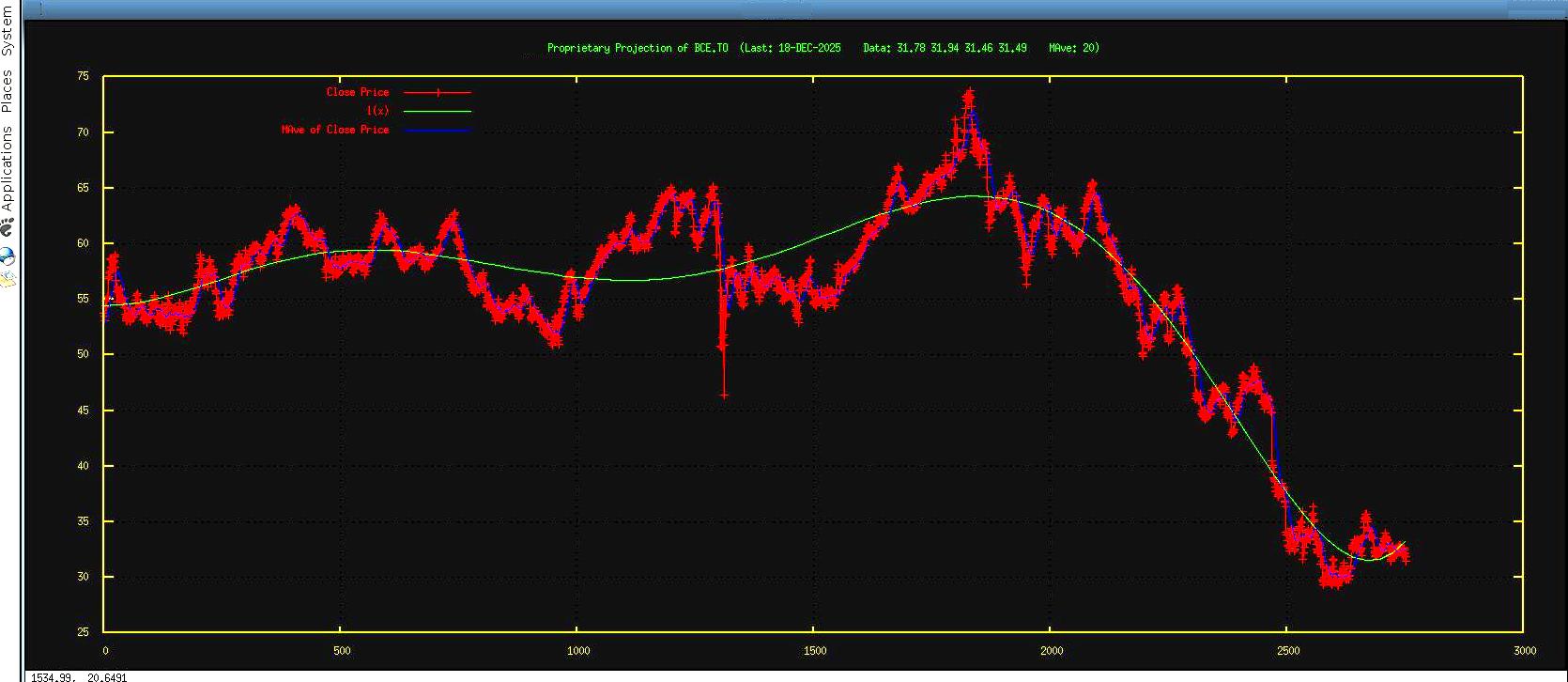Open the Applications menu in side panel
This screenshot has width=1568, height=682.
[8, 169]
